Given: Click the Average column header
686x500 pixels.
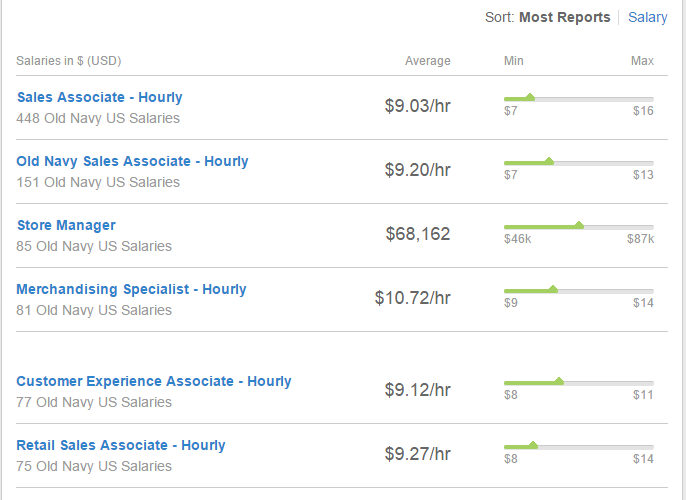Looking at the screenshot, I should [x=427, y=61].
